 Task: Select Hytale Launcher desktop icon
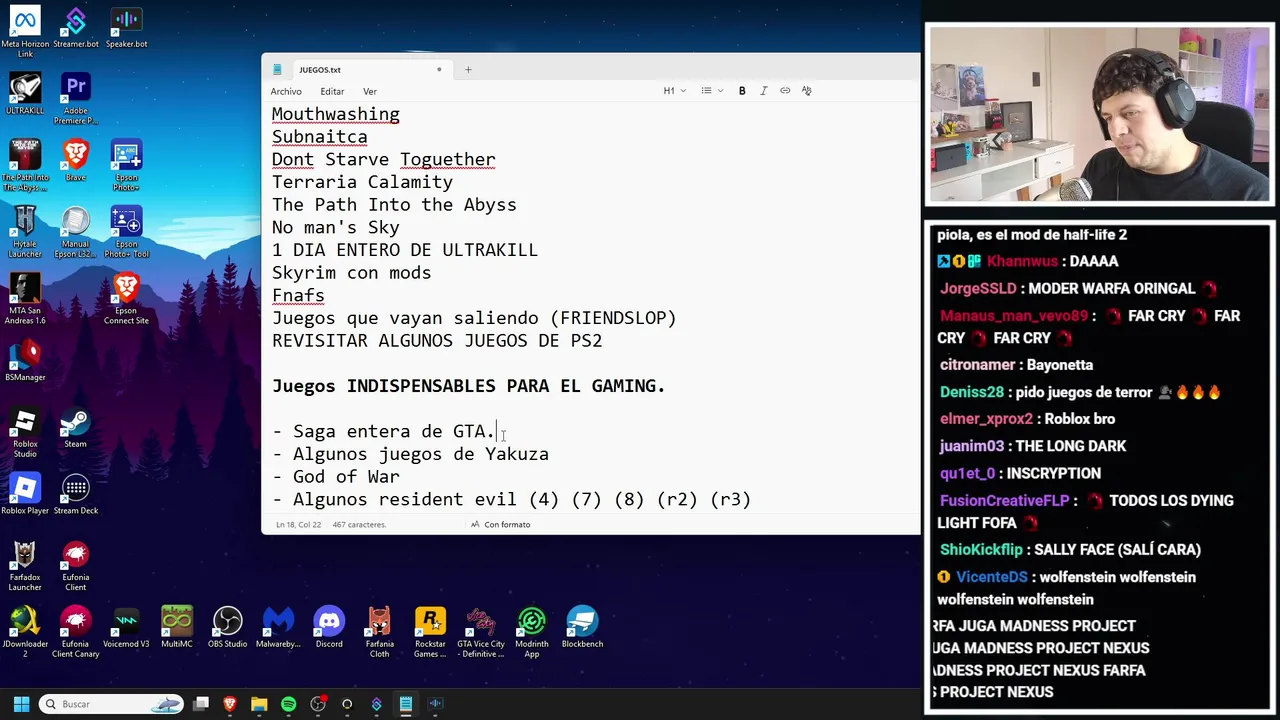tap(25, 232)
